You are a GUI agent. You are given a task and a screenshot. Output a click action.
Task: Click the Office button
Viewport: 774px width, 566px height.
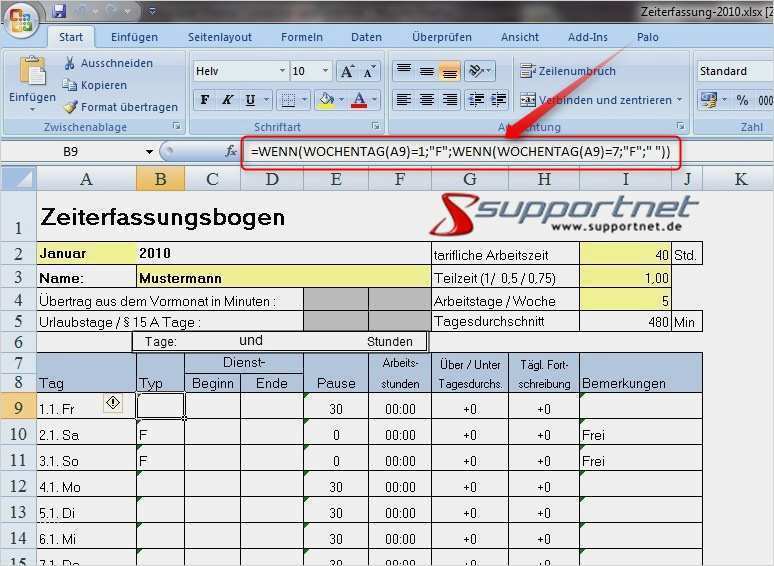(x=22, y=21)
